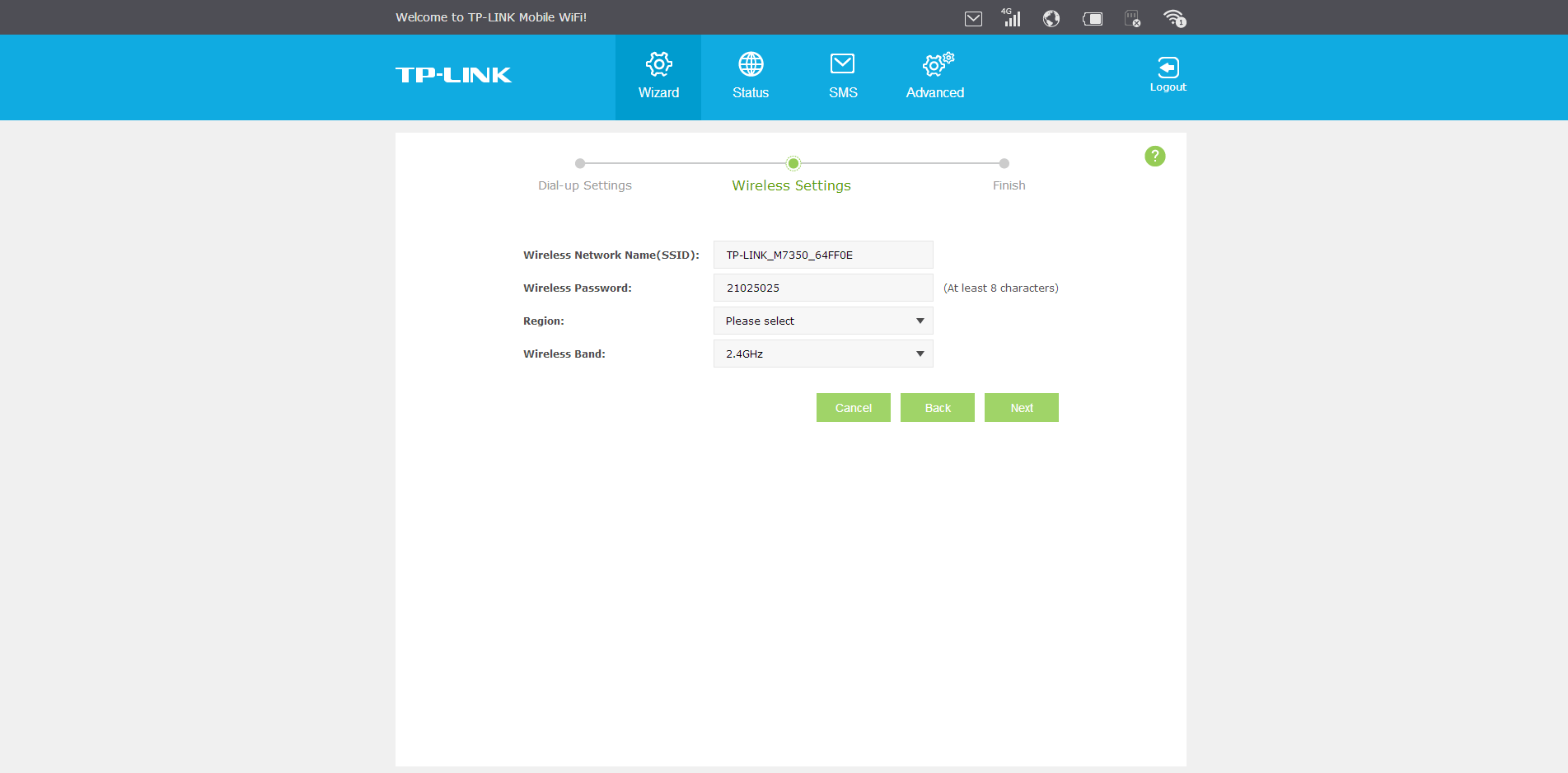Expand the Wireless Band dropdown

click(x=822, y=354)
